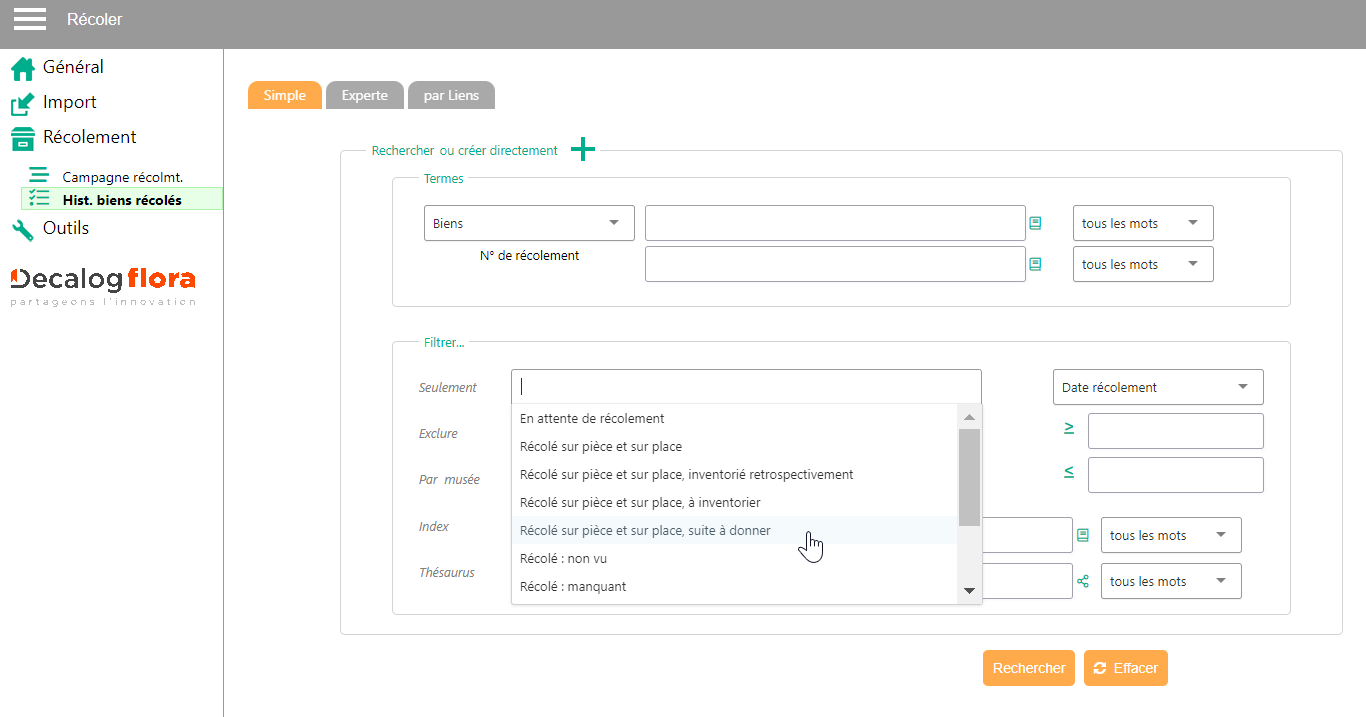Click the green plus create icon

582,150
